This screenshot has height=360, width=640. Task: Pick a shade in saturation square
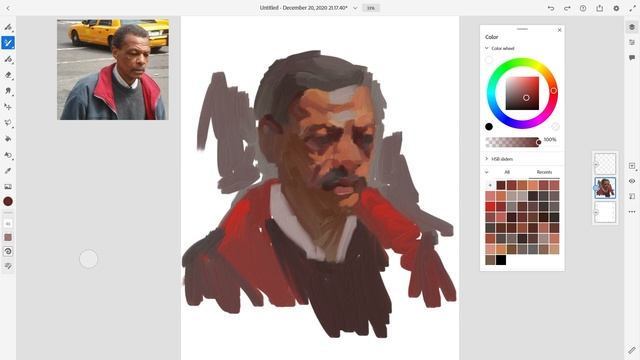pos(522,93)
